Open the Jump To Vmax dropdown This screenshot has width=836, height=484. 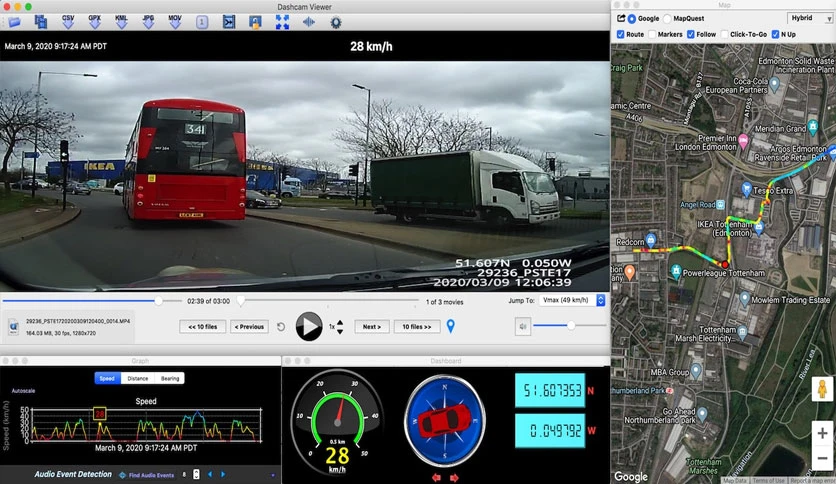(572, 300)
